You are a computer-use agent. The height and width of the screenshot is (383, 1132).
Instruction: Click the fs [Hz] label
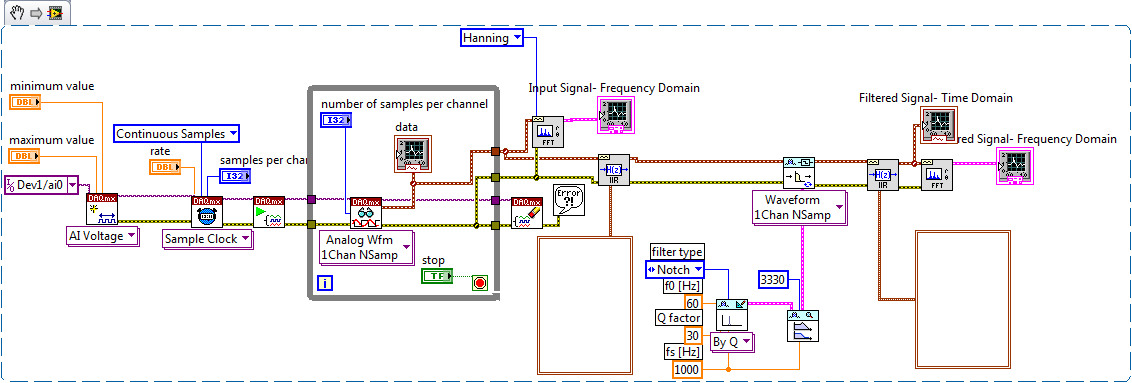point(683,352)
